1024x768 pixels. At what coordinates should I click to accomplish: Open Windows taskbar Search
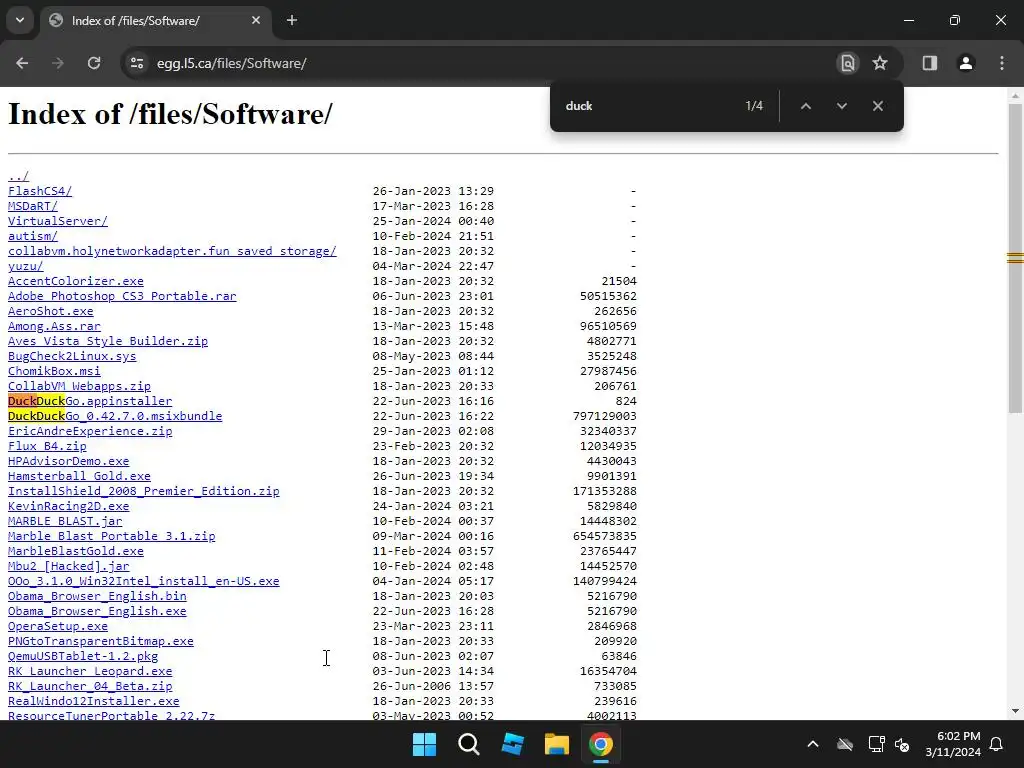[469, 744]
